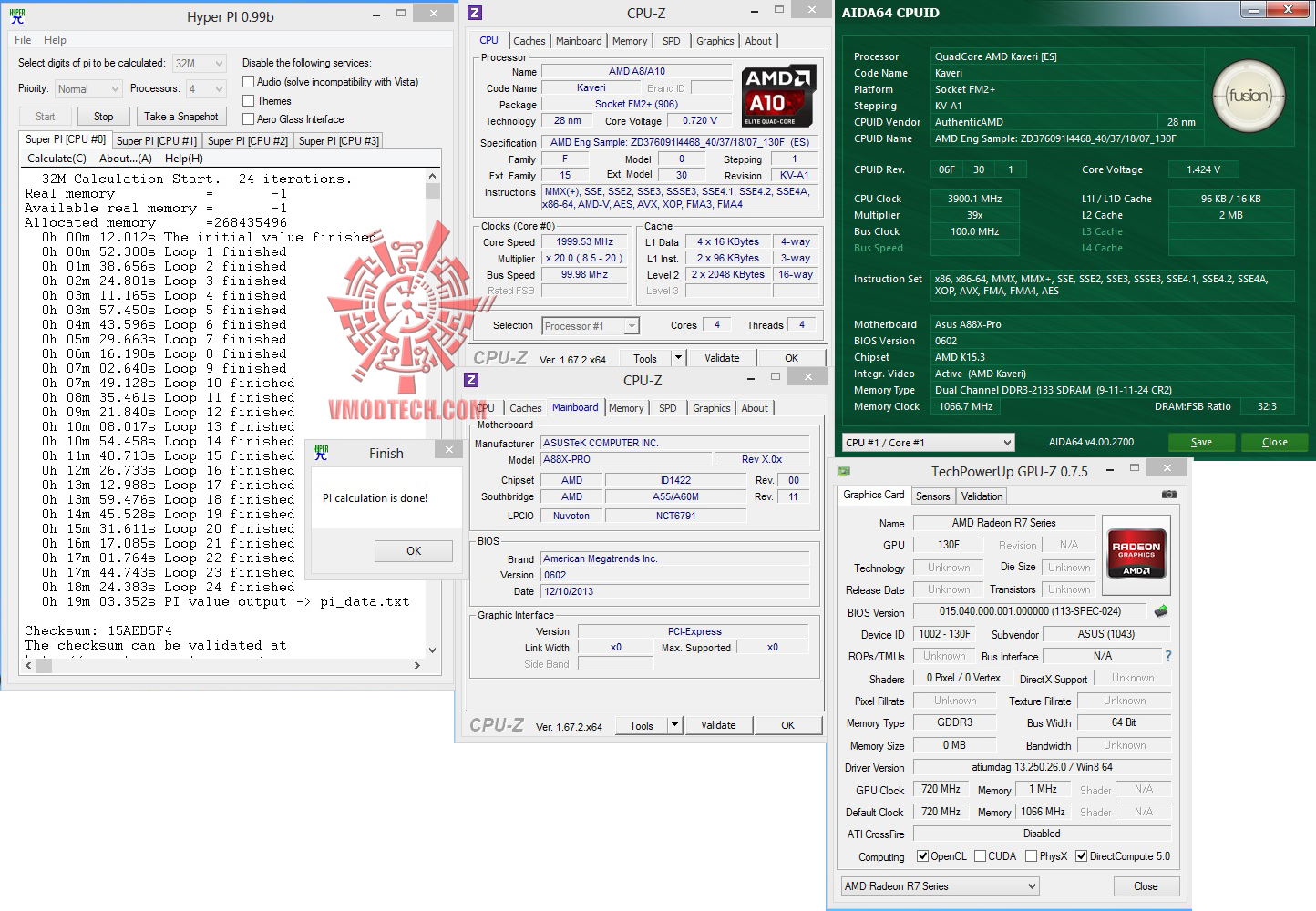
Task: Click the About tab in CPU-Z Mainboard window
Action: point(755,408)
